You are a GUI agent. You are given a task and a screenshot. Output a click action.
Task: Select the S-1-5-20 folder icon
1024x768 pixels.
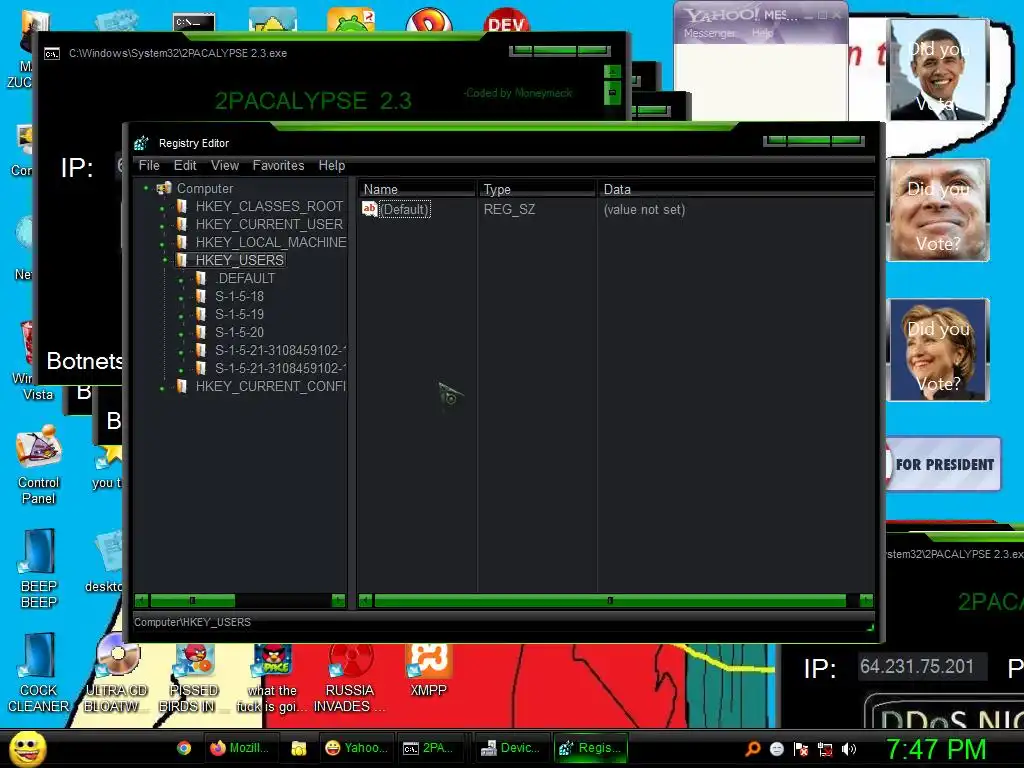[201, 332]
